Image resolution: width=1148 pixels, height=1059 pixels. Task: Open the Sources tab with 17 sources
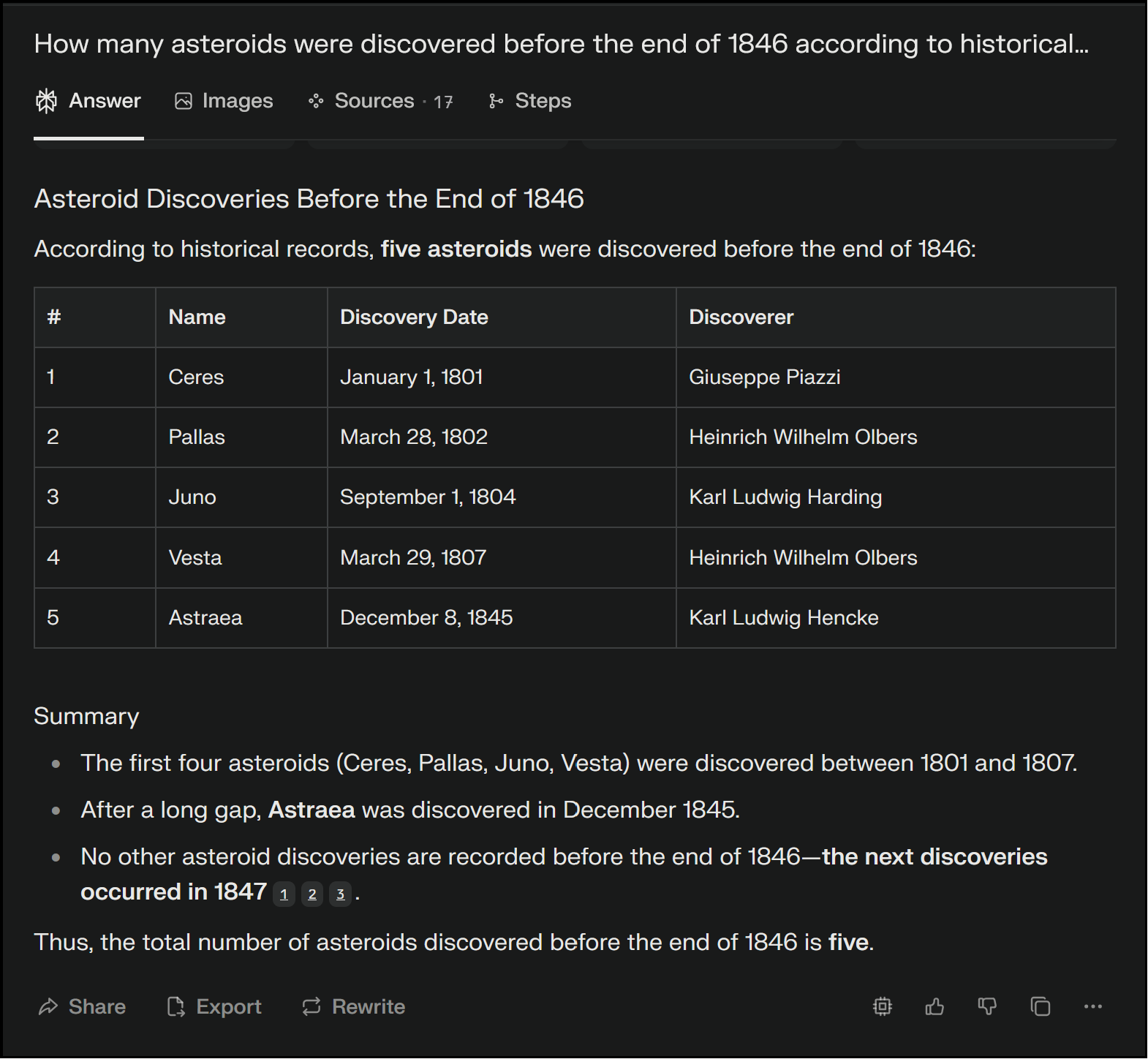(380, 101)
